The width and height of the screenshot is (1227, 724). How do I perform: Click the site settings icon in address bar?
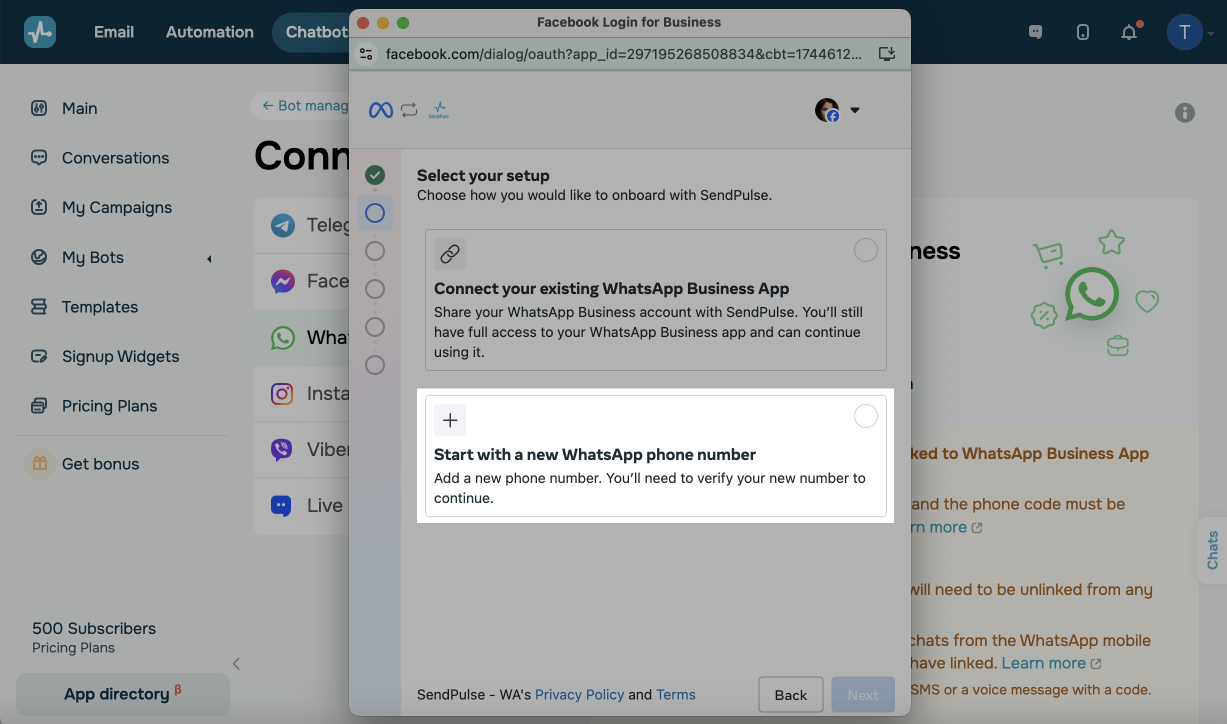click(366, 53)
